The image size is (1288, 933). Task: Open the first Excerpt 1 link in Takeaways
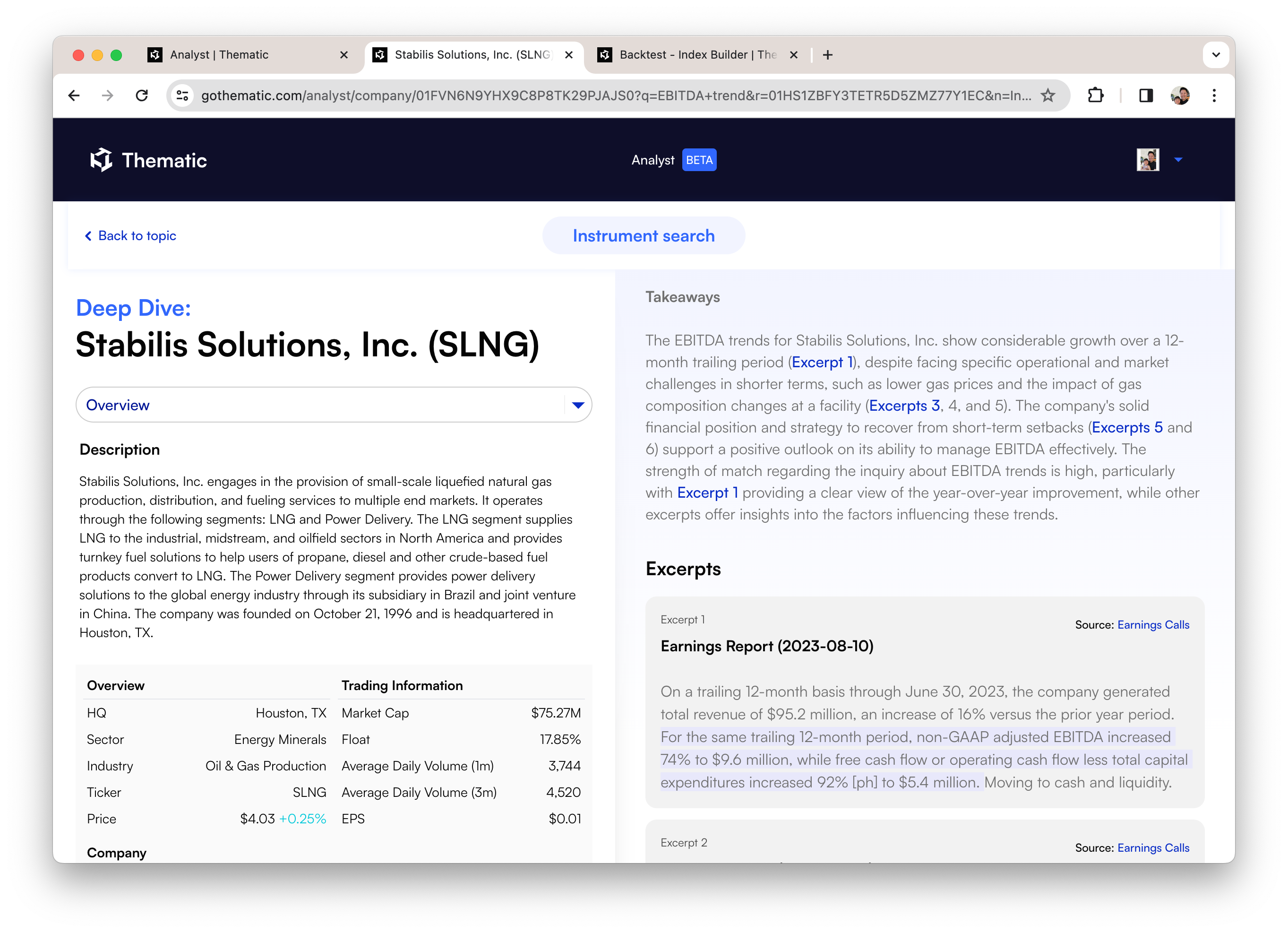822,363
